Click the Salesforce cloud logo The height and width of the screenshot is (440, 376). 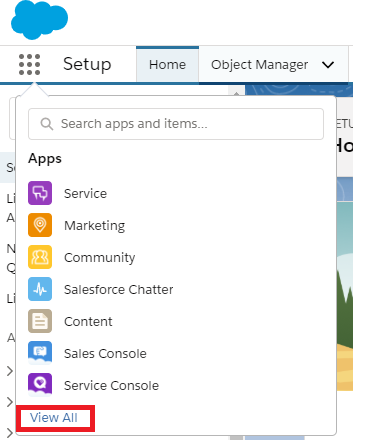[39, 20]
